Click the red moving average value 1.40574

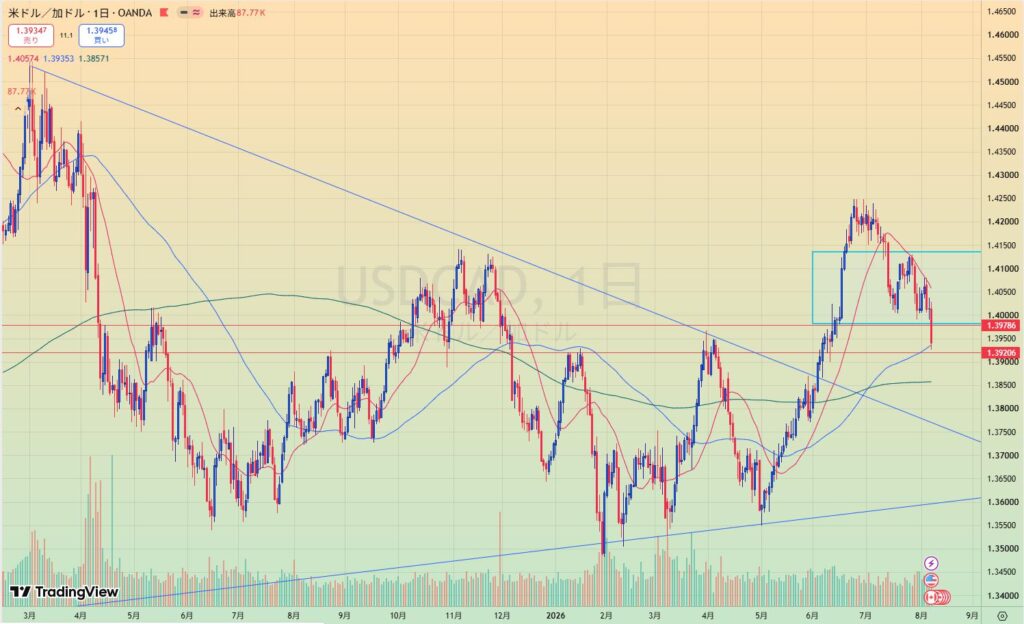tap(24, 58)
